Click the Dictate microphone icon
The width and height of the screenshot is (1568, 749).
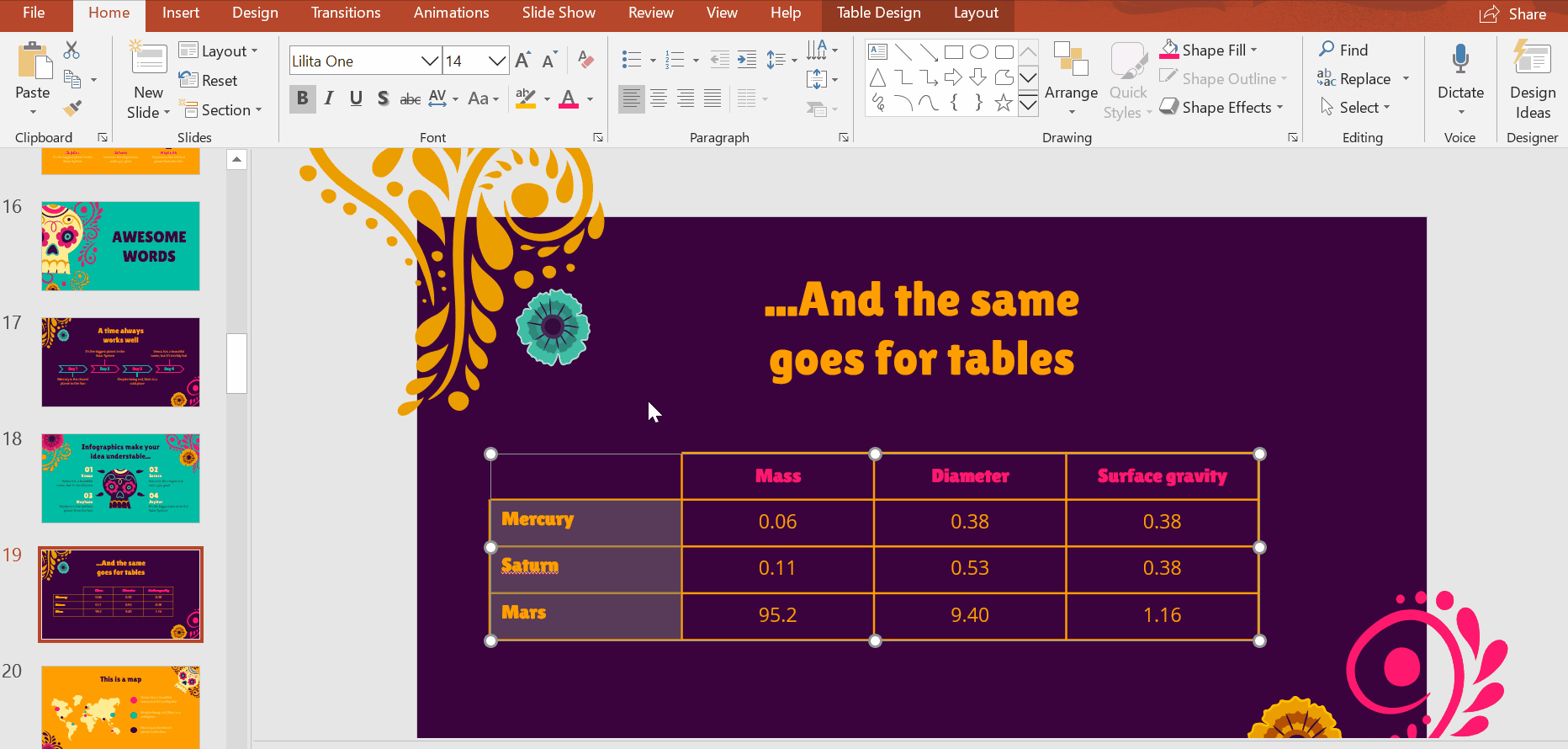pos(1460,61)
